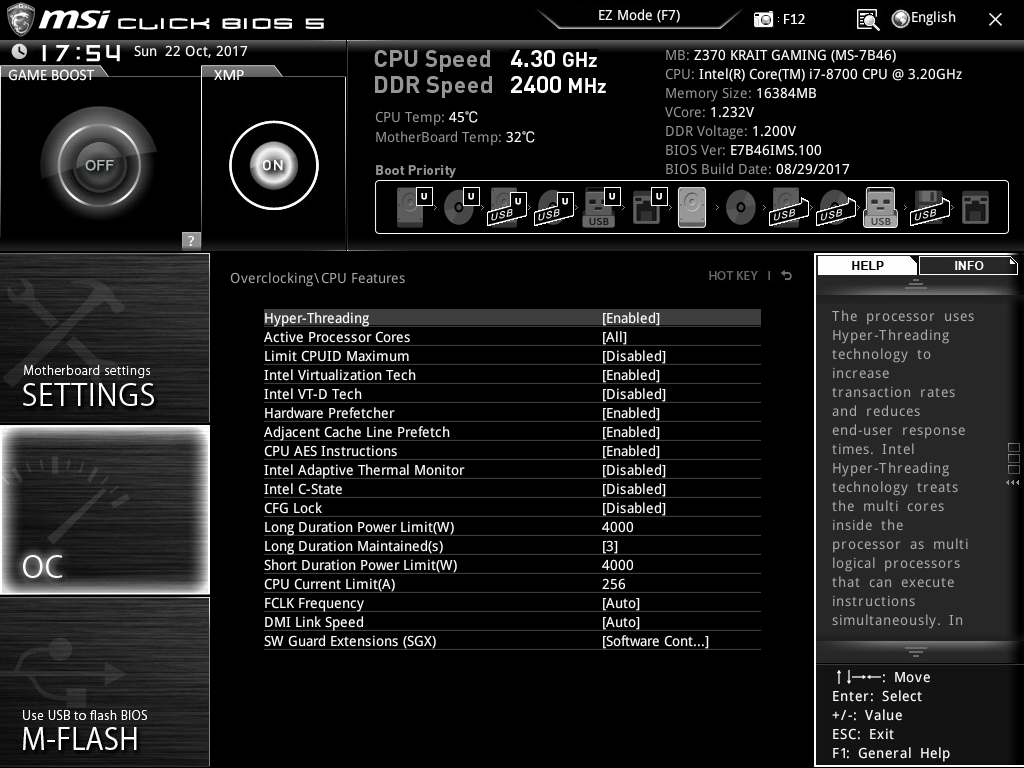Open Active Processor Cores All option
1024x768 pixels.
tap(614, 337)
